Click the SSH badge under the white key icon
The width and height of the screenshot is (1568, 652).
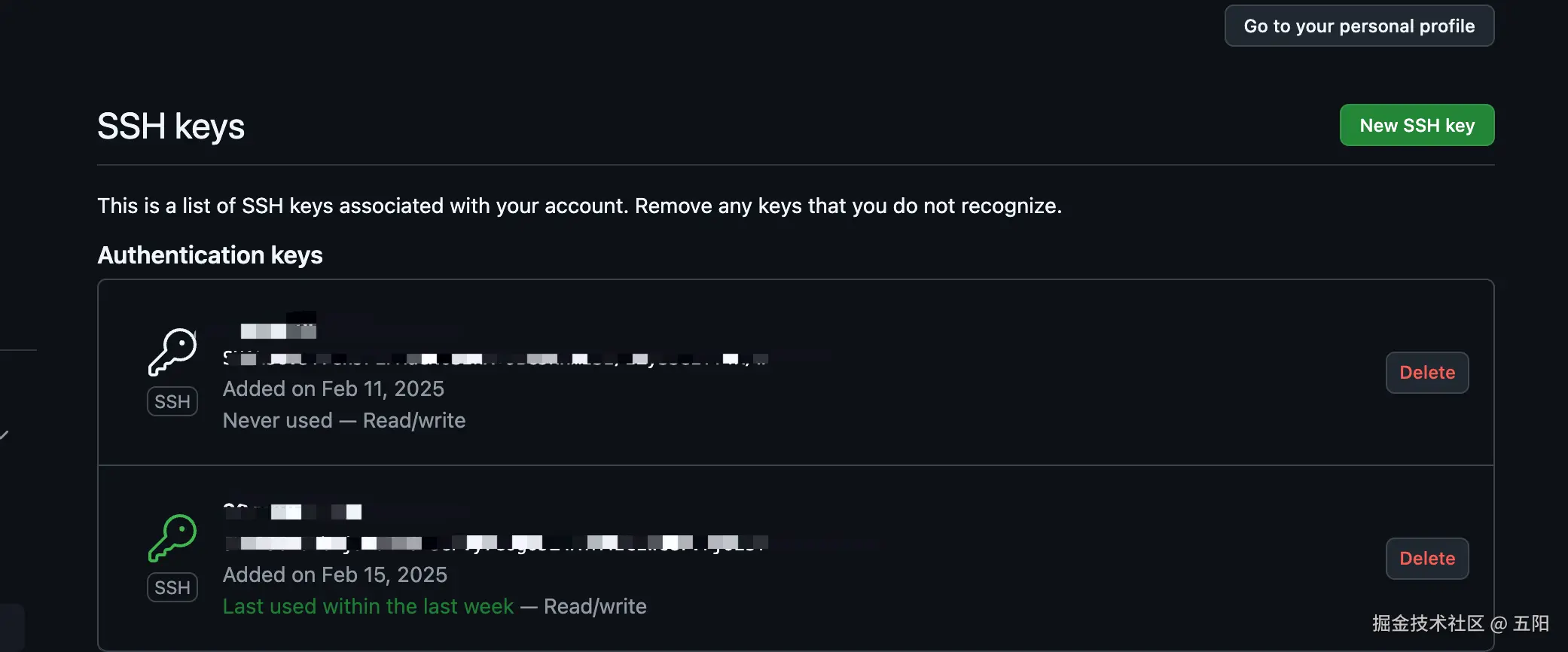click(x=172, y=401)
